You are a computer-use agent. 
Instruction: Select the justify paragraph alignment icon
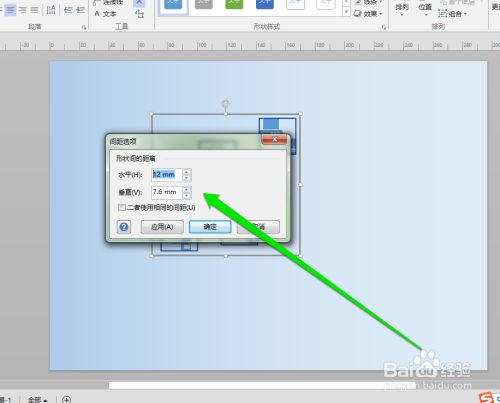34,10
